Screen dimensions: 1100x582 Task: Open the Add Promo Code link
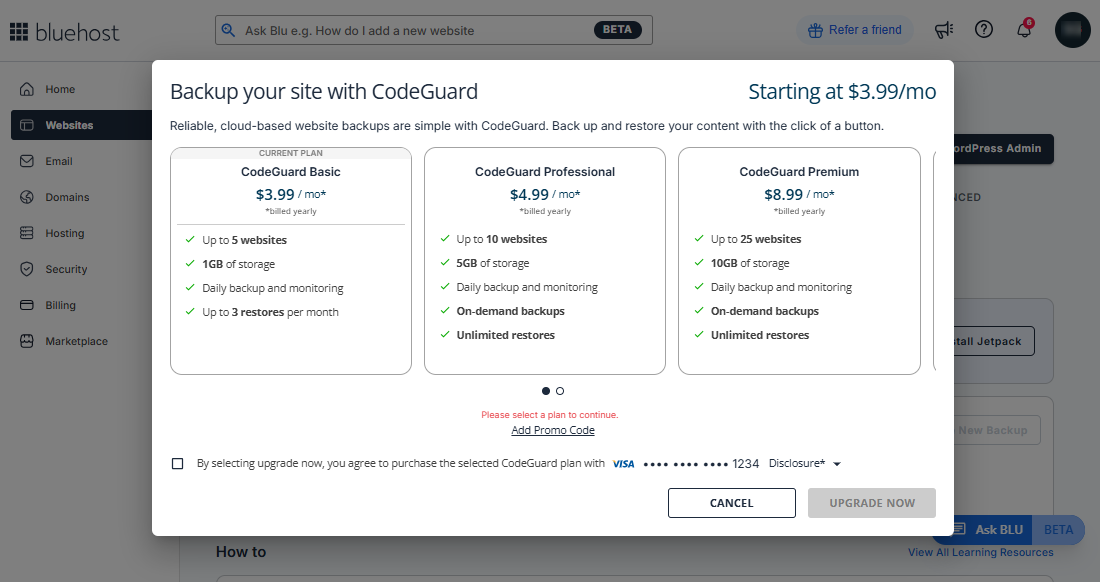[552, 430]
